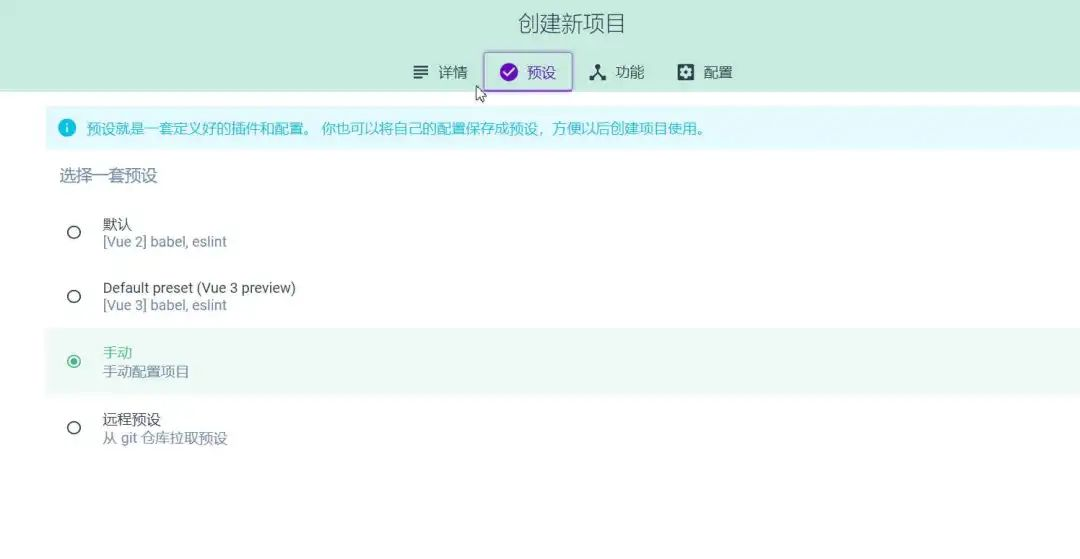Select the 预设 preset tab
1080x559 pixels.
pos(528,72)
